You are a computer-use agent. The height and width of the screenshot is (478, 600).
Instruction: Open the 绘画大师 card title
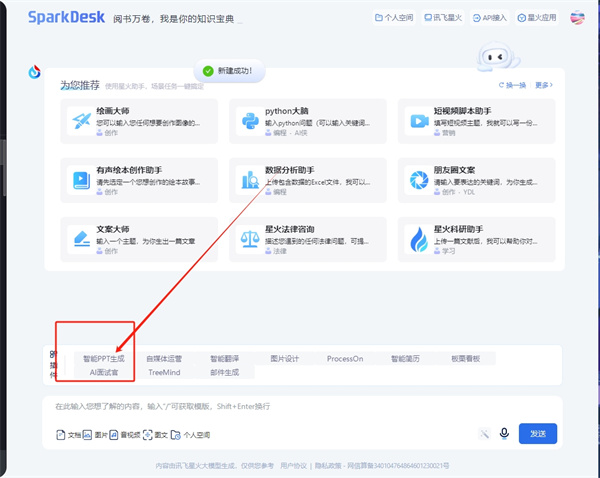pyautogui.click(x=112, y=111)
